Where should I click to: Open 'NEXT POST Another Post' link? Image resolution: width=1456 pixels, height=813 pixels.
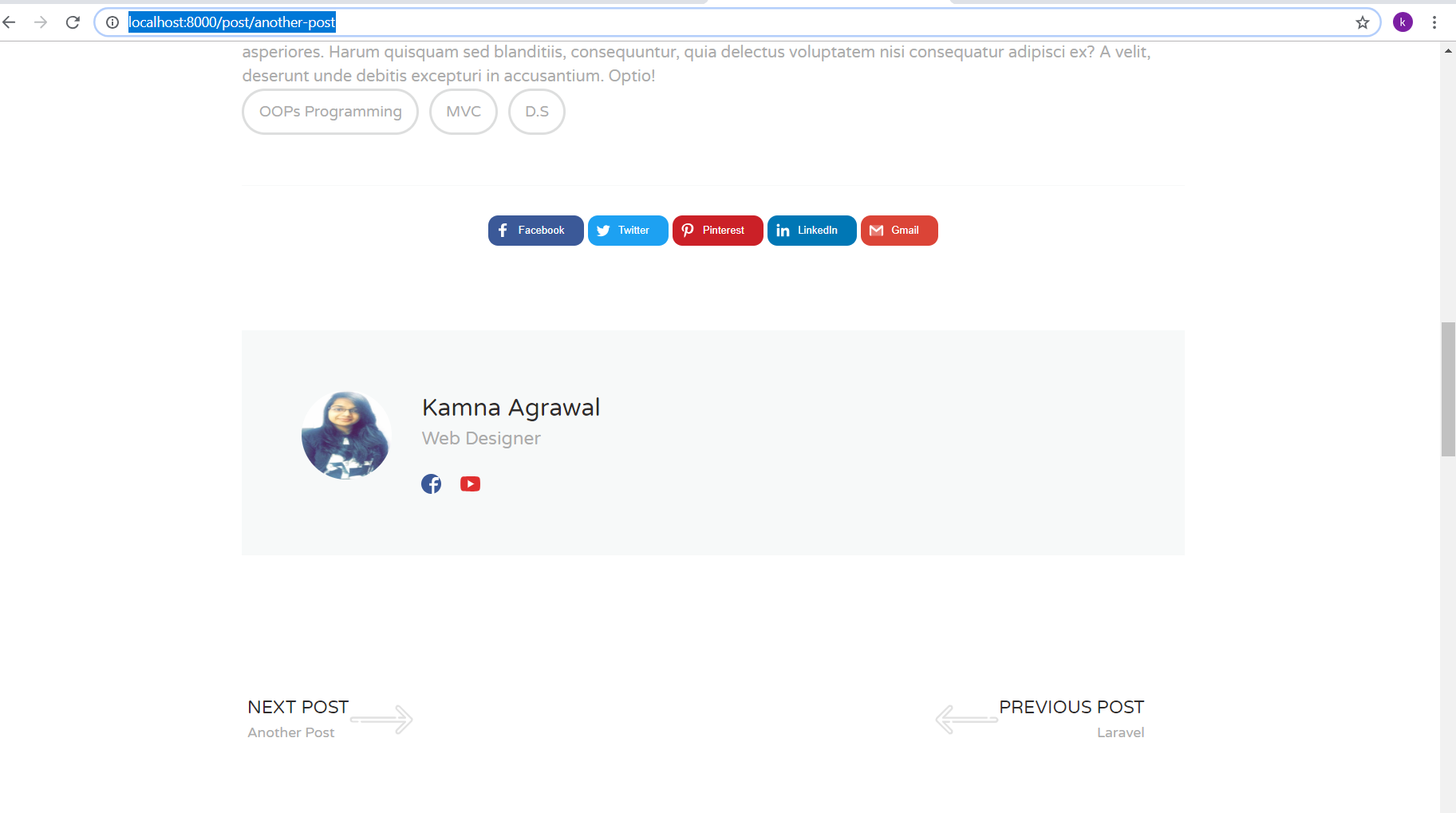coord(297,716)
